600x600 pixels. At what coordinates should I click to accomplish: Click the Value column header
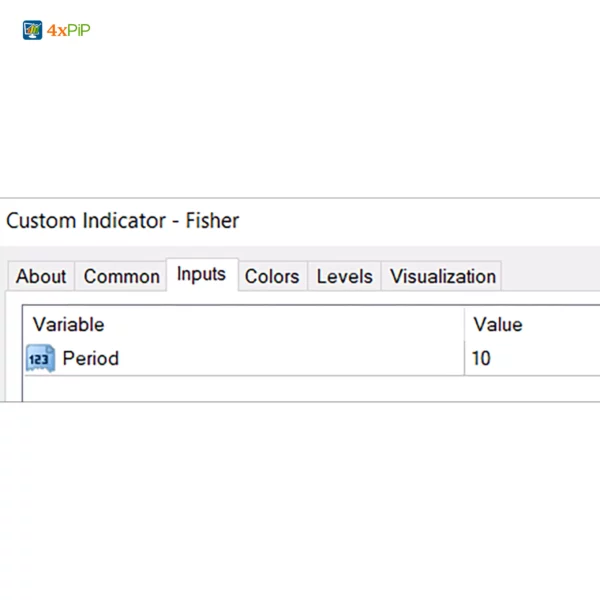[497, 324]
